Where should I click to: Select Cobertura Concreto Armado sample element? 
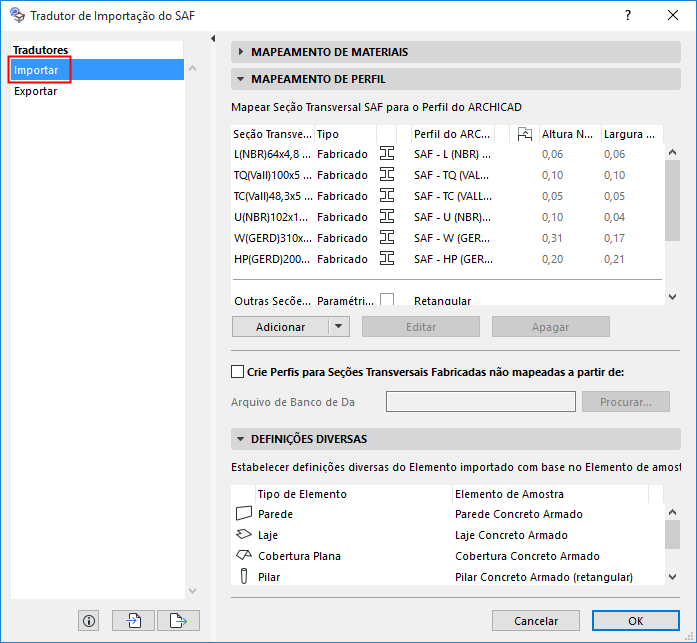click(x=527, y=556)
